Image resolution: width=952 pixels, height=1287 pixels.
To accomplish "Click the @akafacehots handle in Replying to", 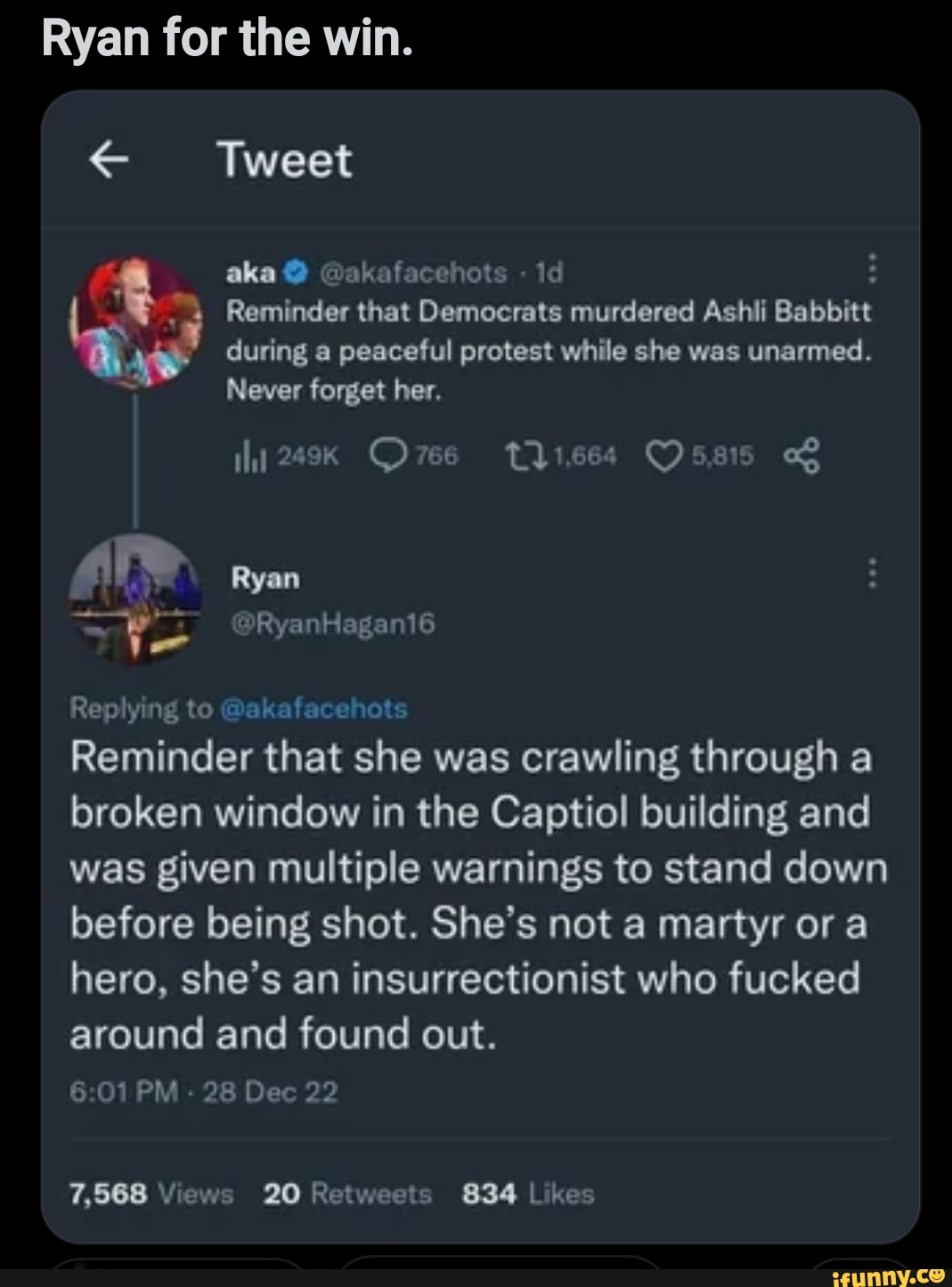I will (x=313, y=709).
